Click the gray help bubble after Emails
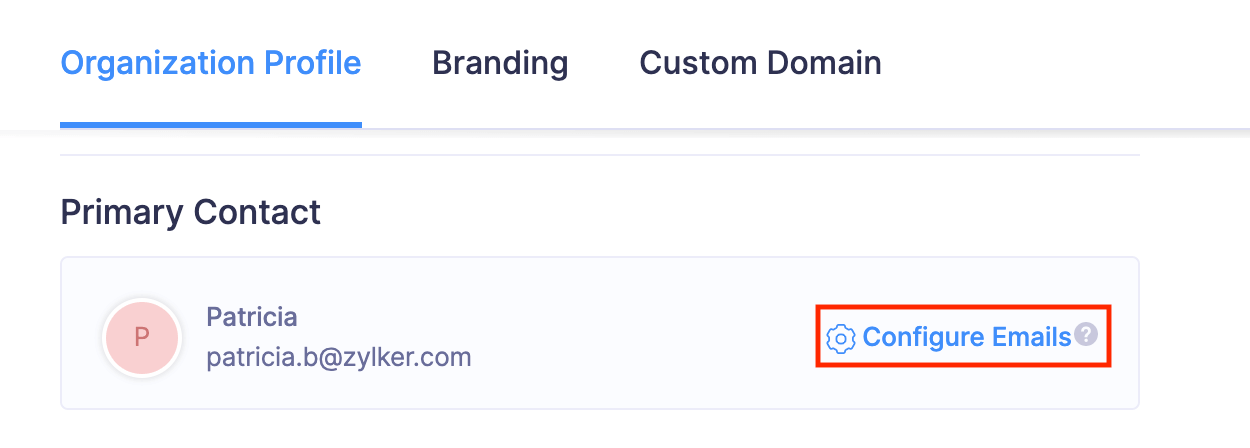The width and height of the screenshot is (1250, 448). [1086, 336]
